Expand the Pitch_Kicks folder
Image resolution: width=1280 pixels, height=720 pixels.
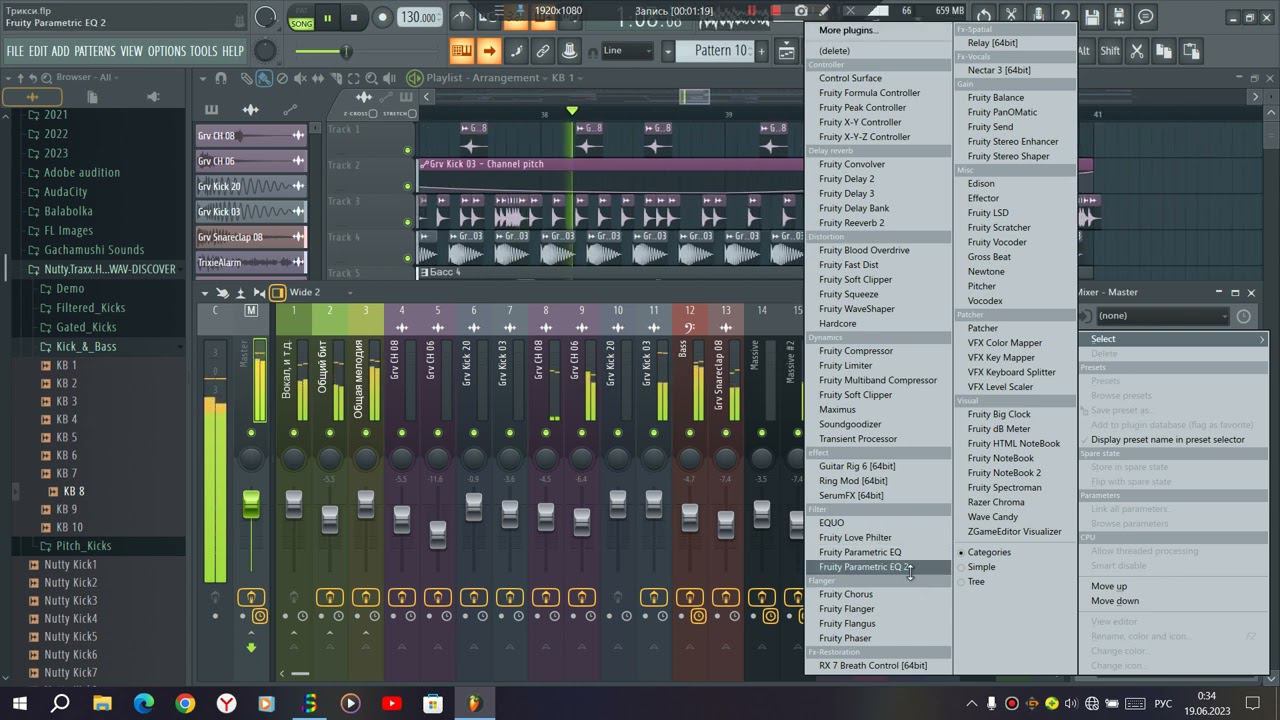(84, 546)
